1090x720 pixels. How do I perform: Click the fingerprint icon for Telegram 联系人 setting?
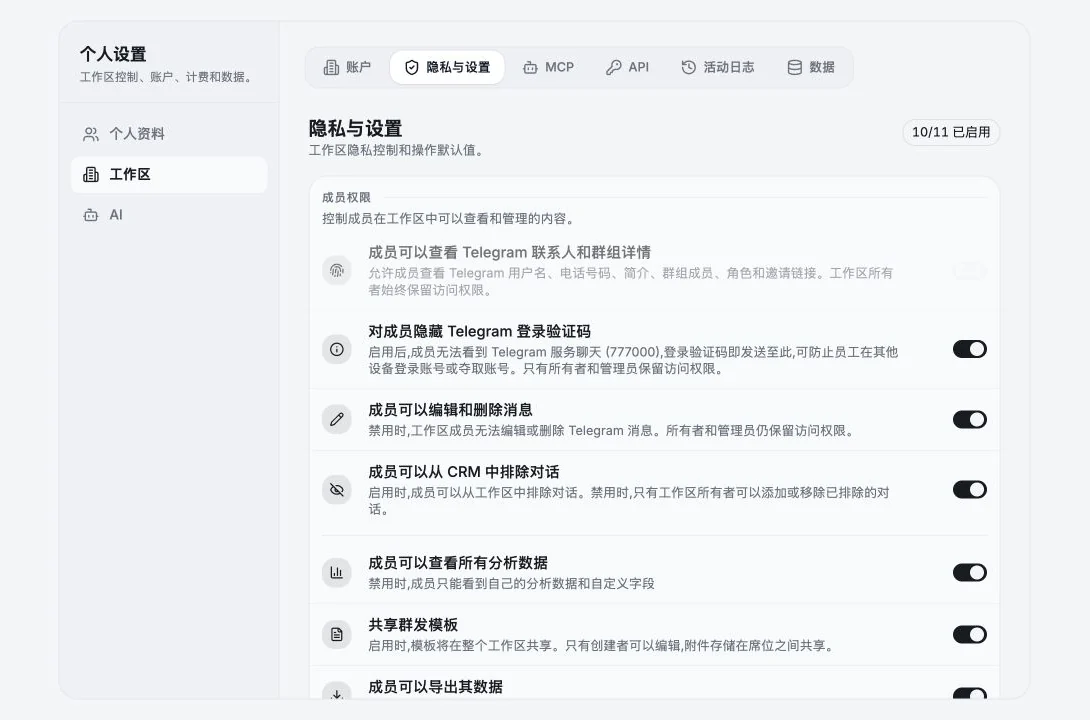[x=336, y=270]
